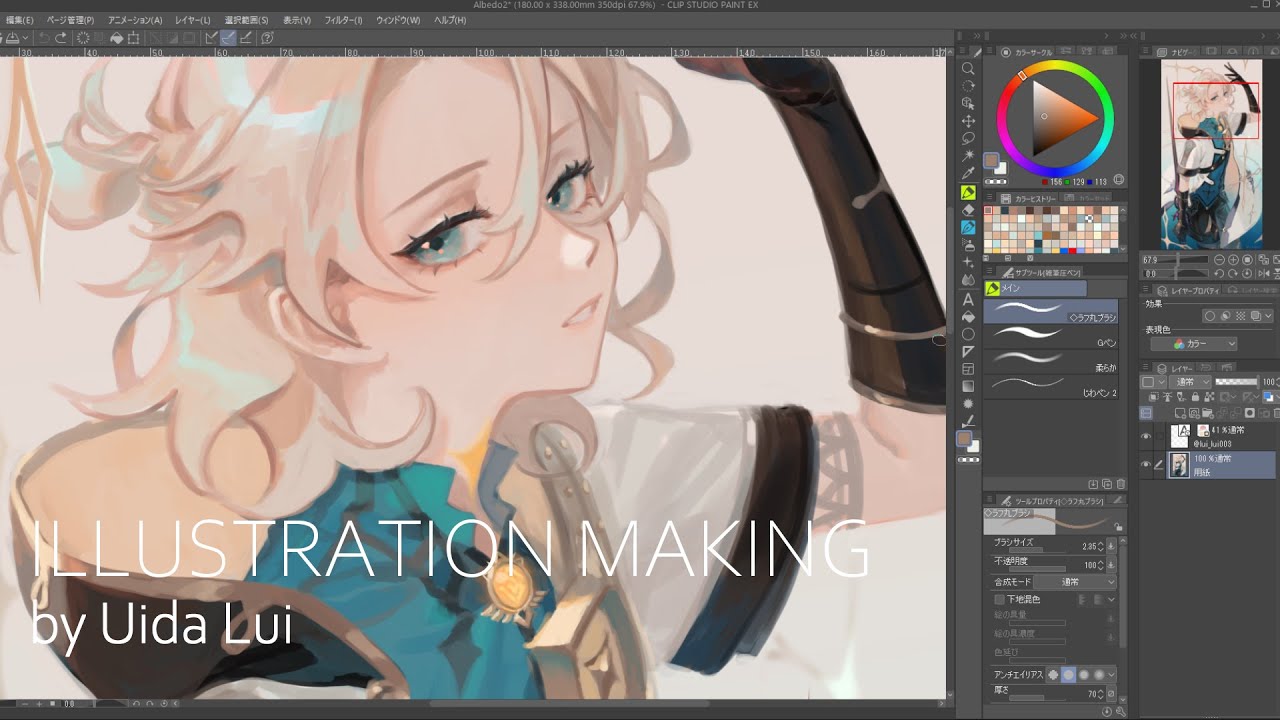The image size is (1280, 720).
Task: Open 合成モード blending mode dropdown
Action: click(1075, 581)
